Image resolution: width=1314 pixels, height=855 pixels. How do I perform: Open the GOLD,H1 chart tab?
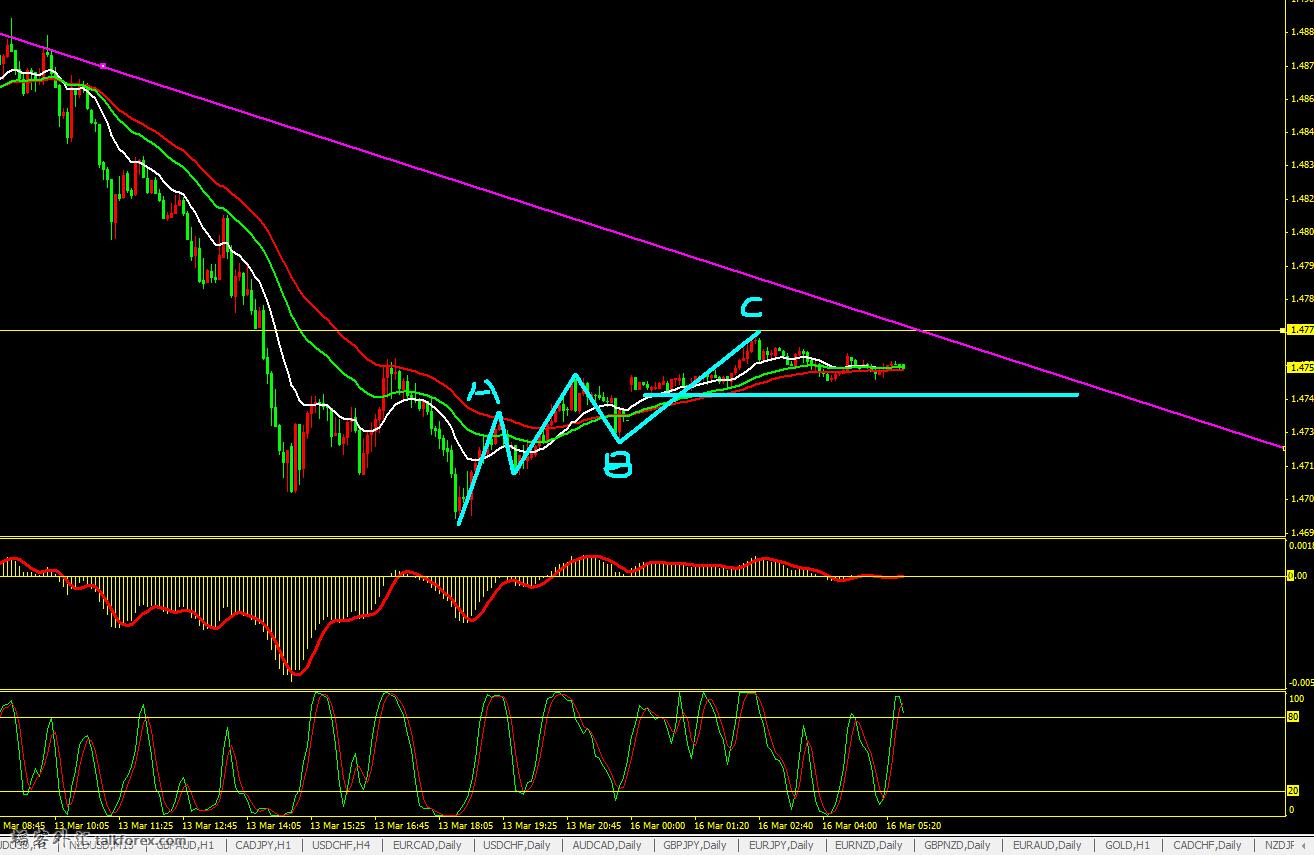(1126, 845)
